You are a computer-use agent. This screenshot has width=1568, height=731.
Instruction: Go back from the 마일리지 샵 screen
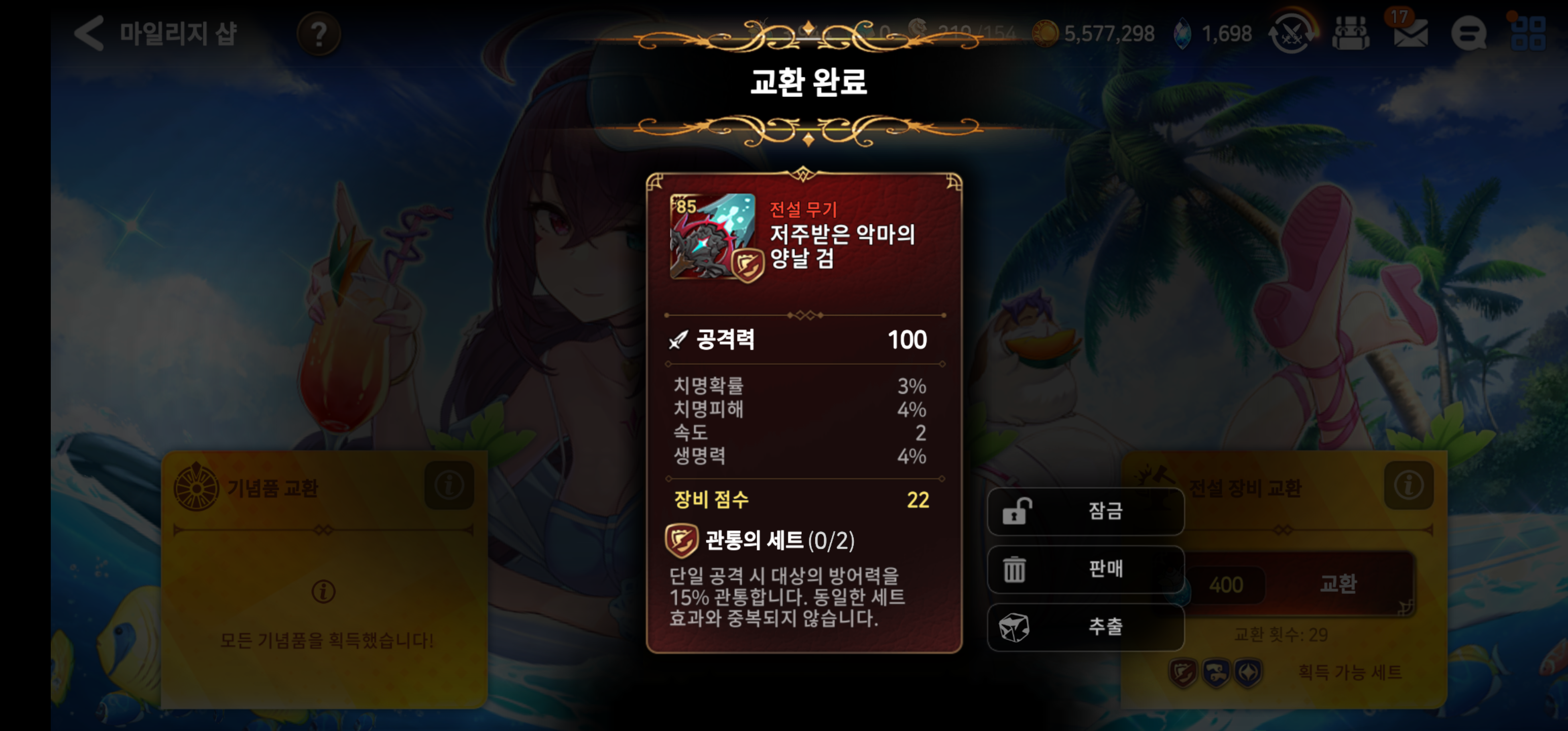tap(89, 33)
